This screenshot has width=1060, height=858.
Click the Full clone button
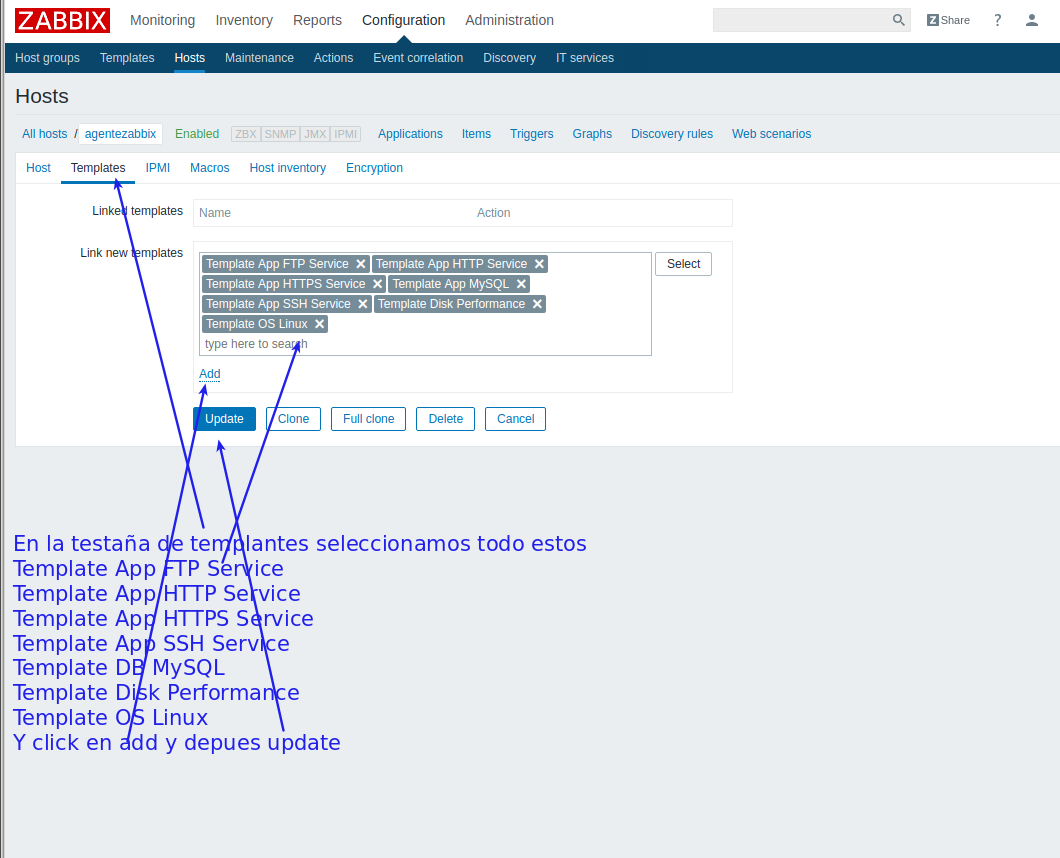(368, 419)
